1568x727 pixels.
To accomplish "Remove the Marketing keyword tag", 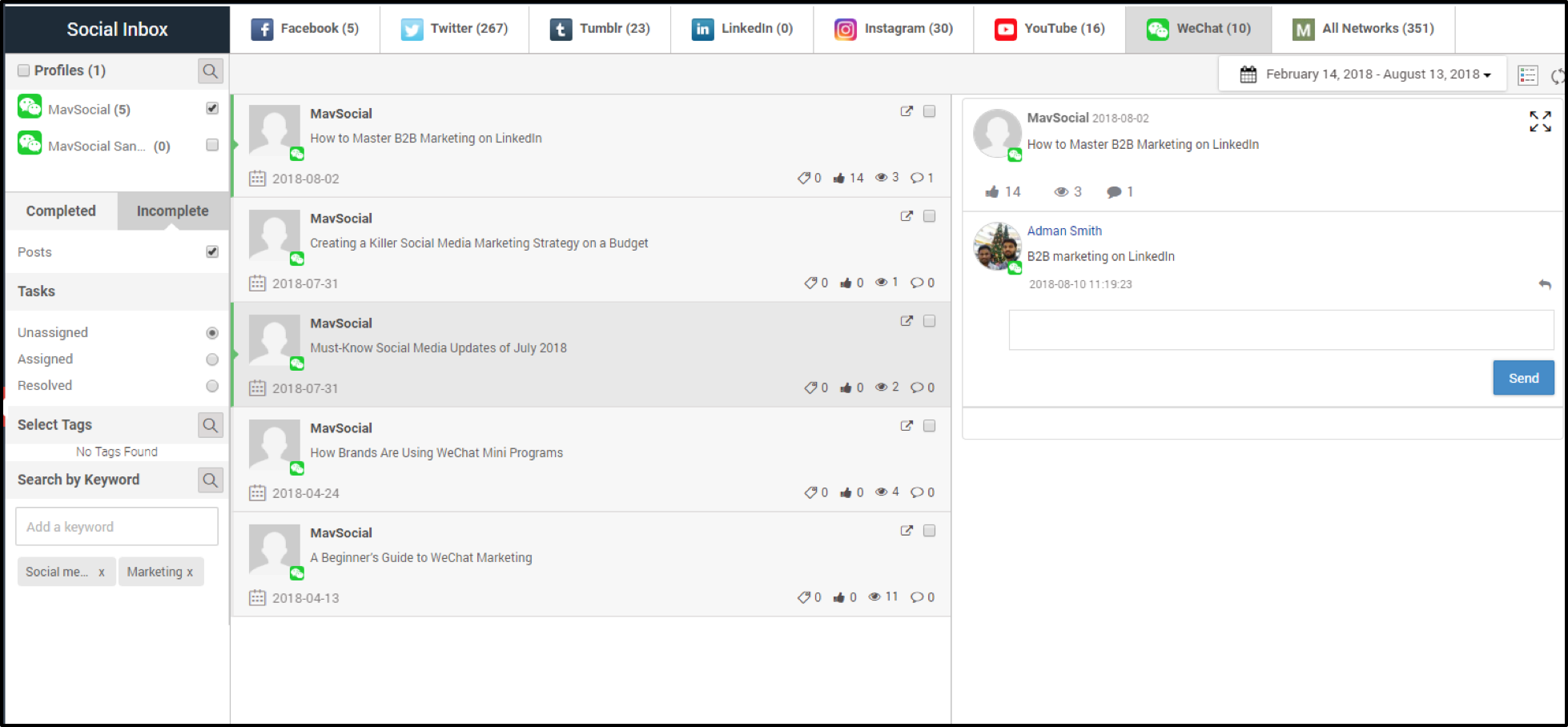I will (190, 572).
